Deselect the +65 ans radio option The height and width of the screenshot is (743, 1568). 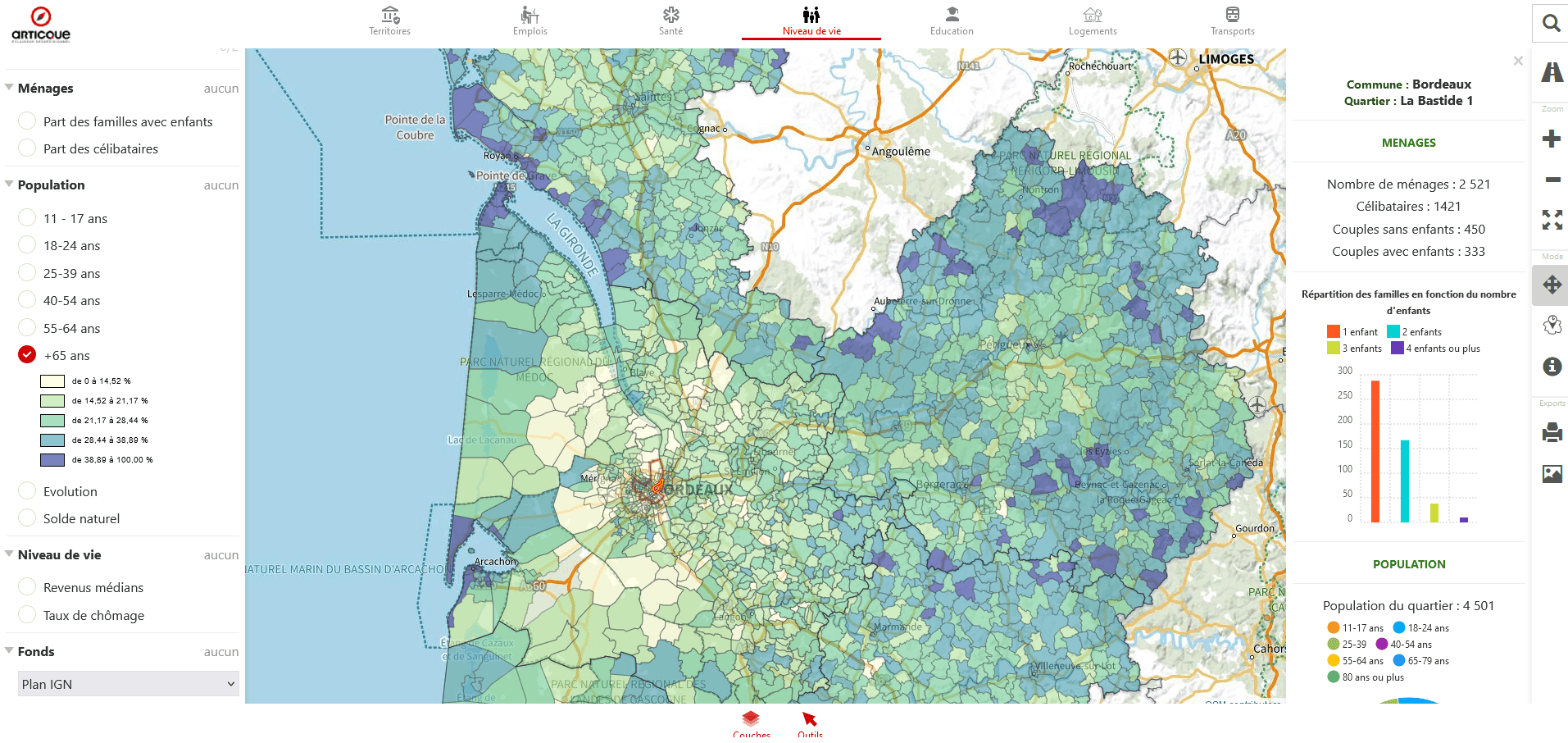tap(27, 355)
